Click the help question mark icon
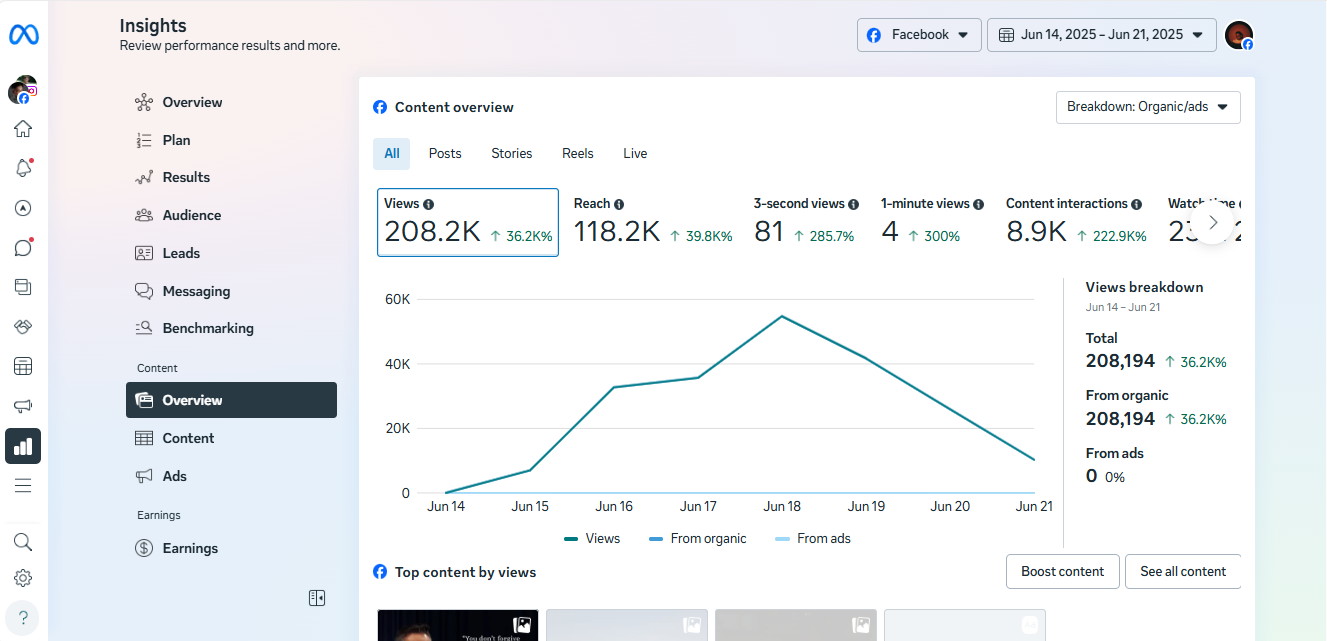This screenshot has height=641, width=1327. tap(23, 616)
